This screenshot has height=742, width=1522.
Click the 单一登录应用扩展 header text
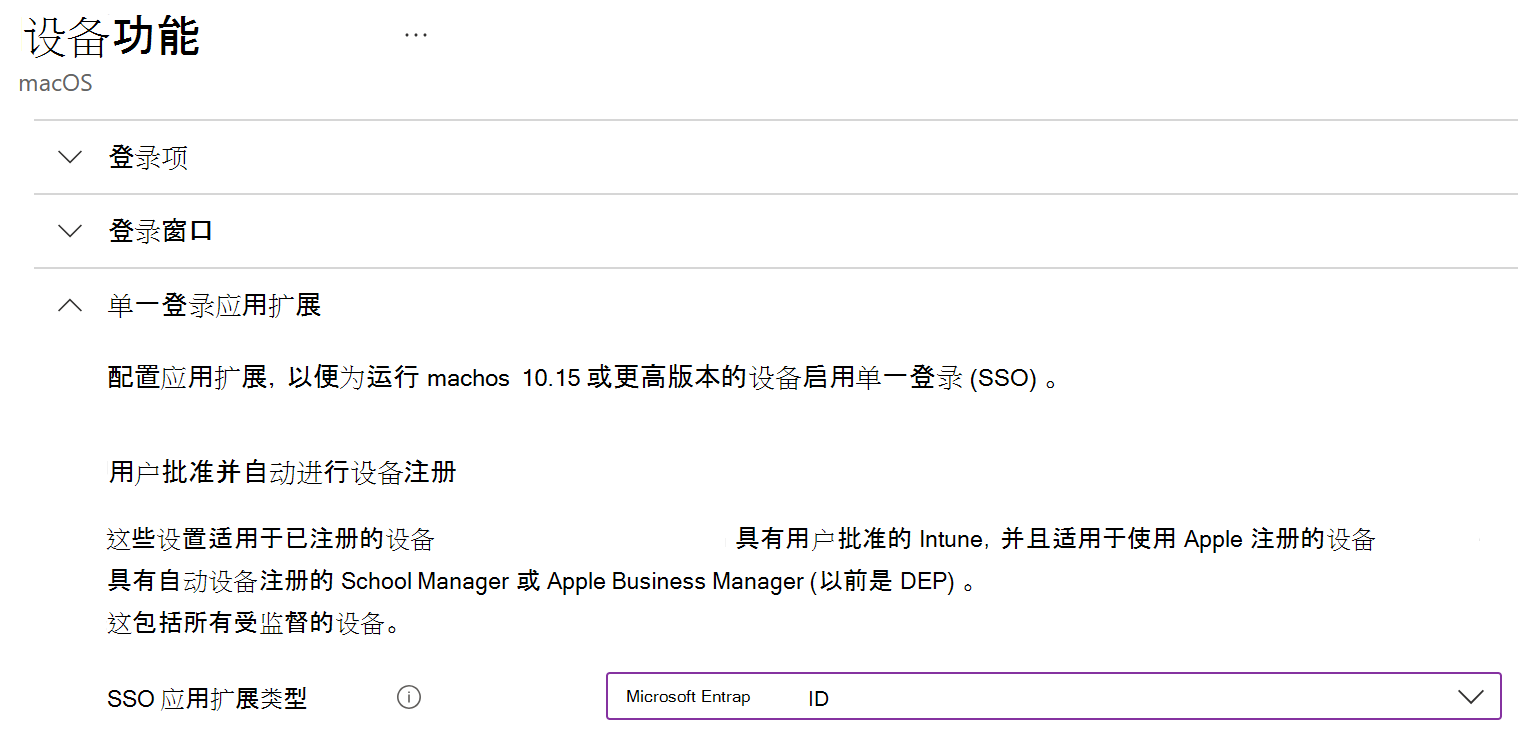[x=214, y=305]
